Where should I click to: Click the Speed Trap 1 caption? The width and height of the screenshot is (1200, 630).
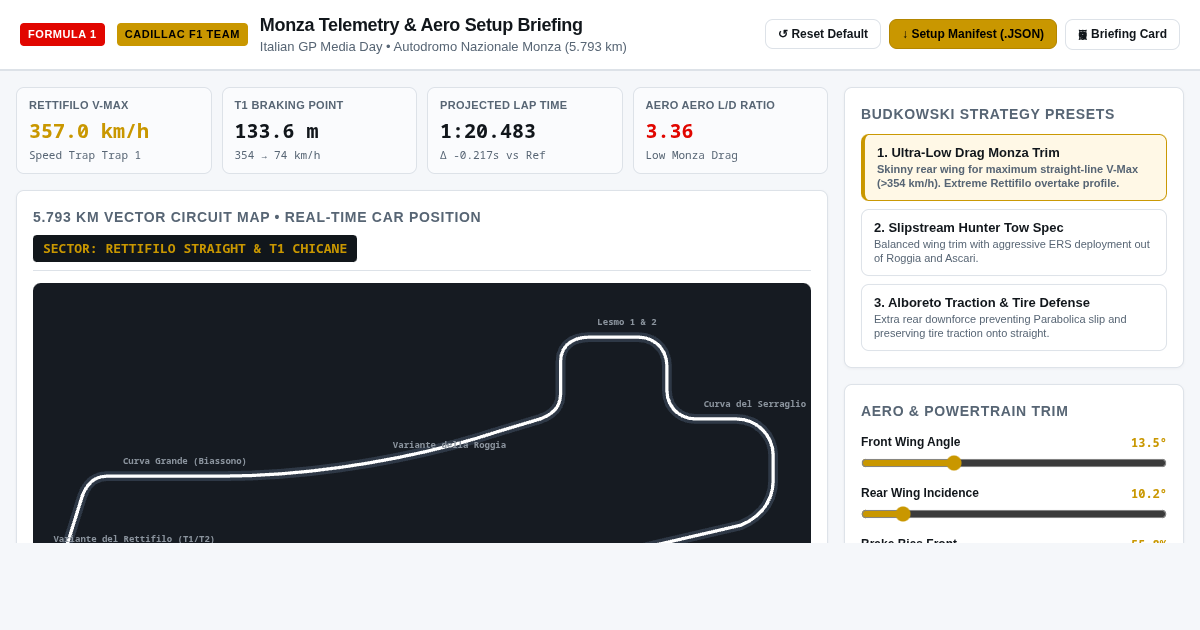point(85,155)
